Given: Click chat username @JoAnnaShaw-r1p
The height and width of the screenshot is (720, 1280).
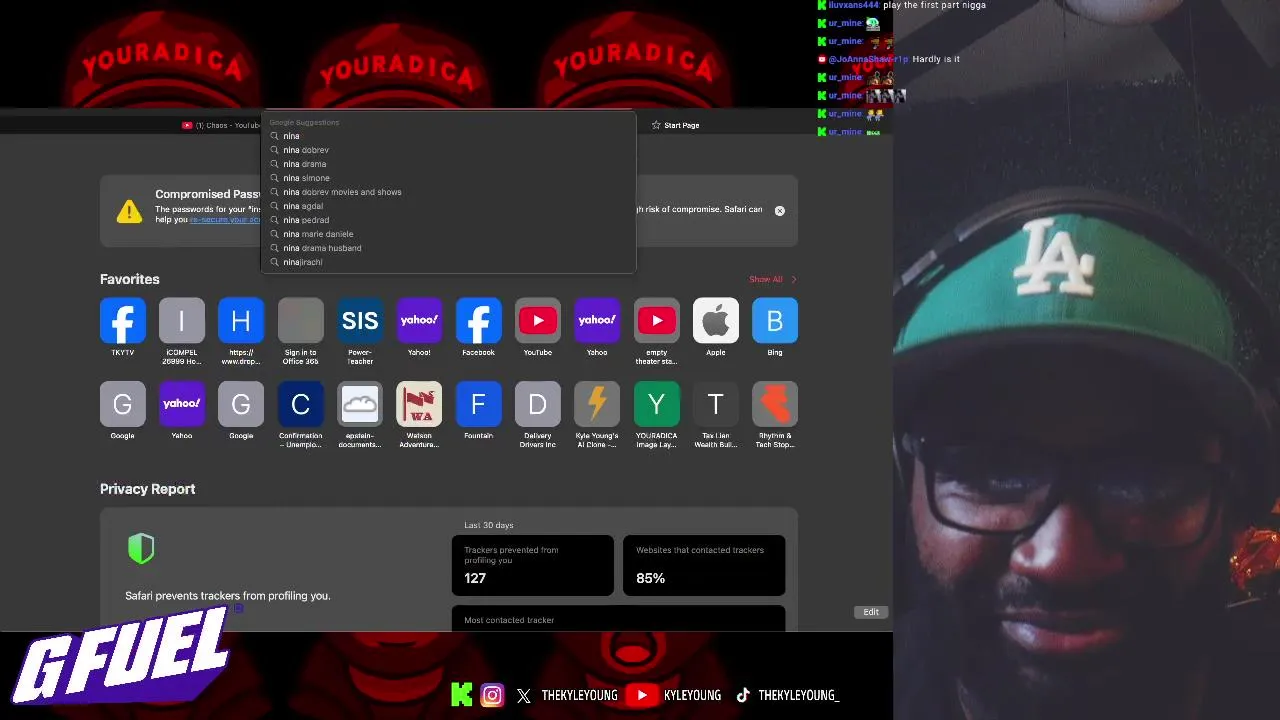Looking at the screenshot, I should (868, 59).
